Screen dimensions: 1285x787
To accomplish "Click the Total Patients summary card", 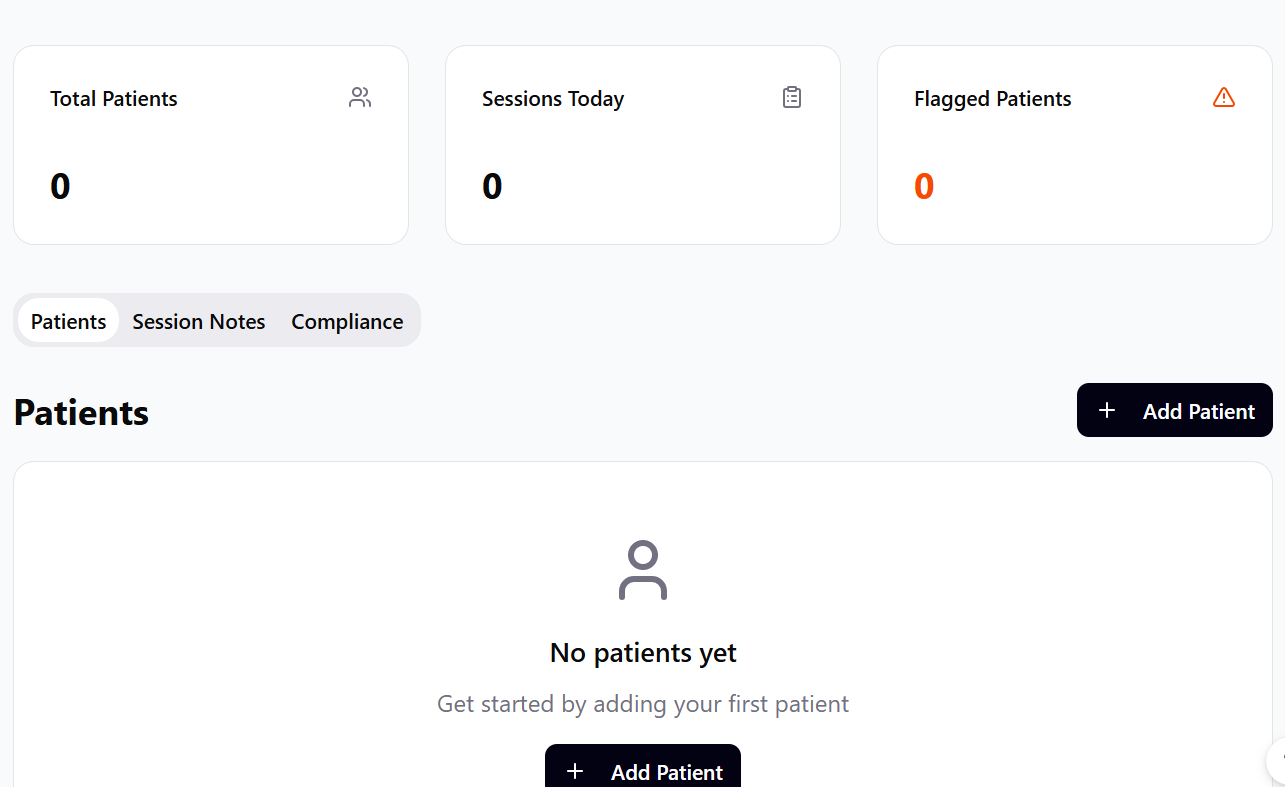I will click(210, 144).
